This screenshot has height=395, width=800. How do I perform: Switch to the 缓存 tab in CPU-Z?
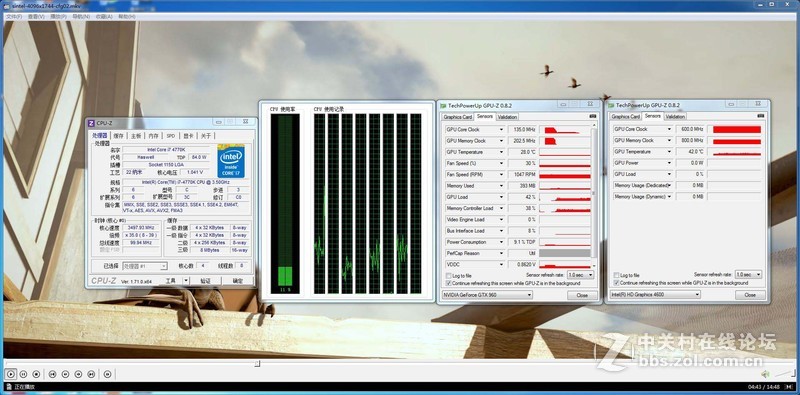[x=118, y=136]
